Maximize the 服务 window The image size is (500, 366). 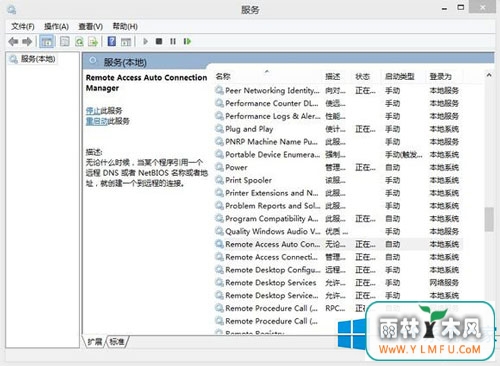click(x=461, y=7)
